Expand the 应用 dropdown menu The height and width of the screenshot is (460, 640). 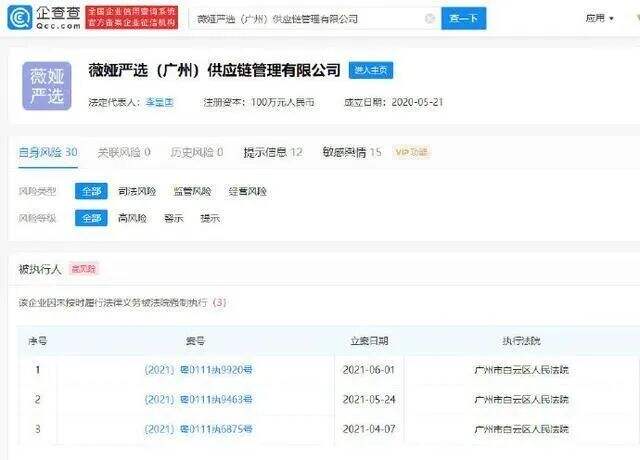click(599, 18)
